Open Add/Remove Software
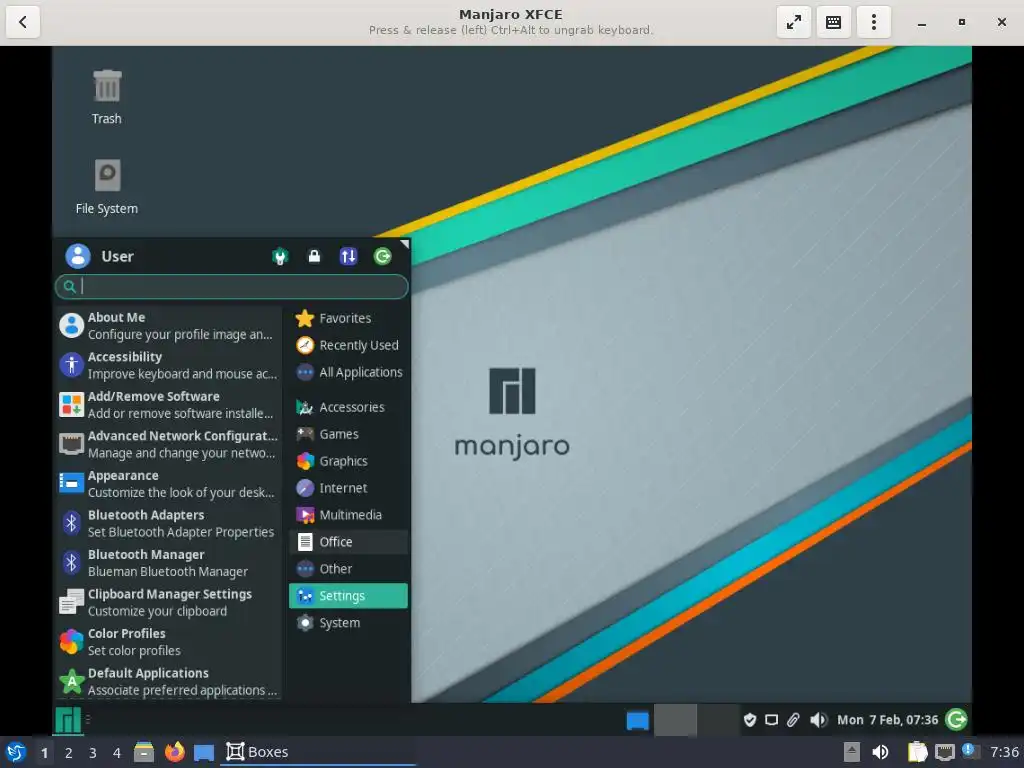This screenshot has height=768, width=1024. (x=168, y=405)
